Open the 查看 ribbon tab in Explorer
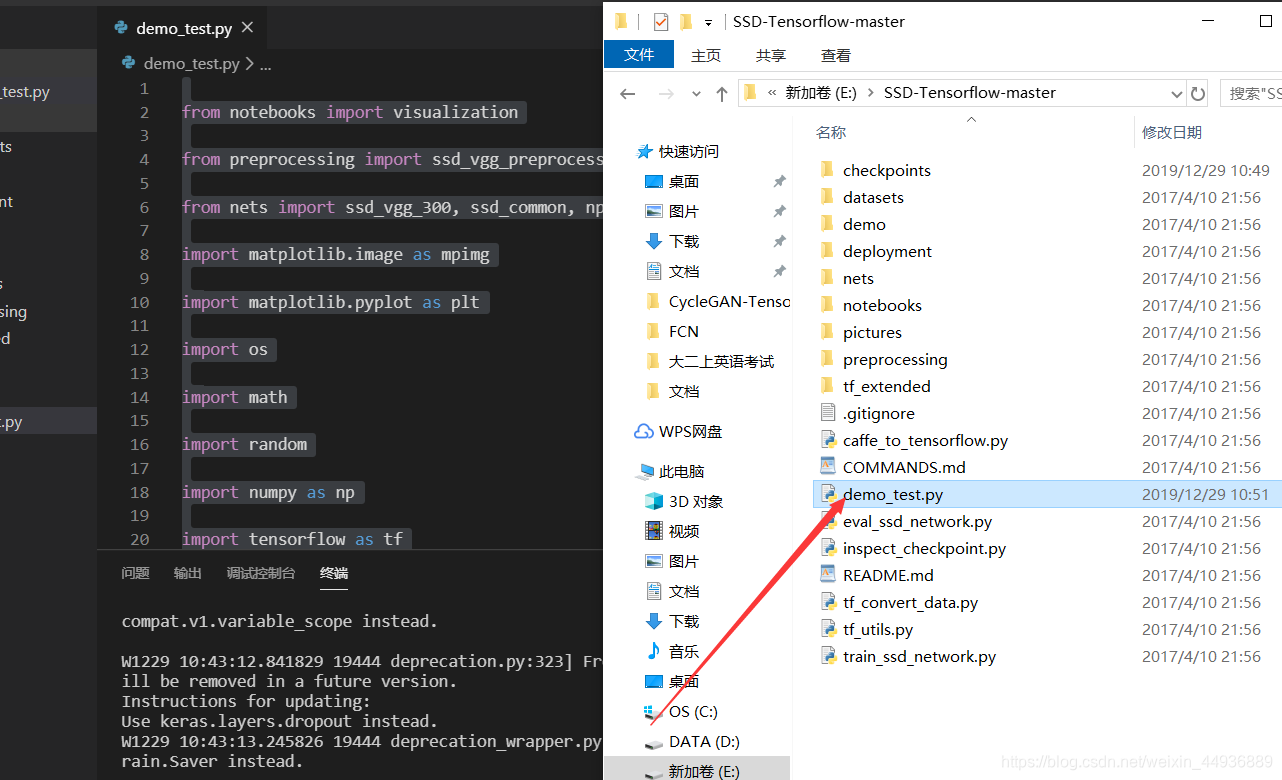This screenshot has width=1282, height=780. [836, 55]
